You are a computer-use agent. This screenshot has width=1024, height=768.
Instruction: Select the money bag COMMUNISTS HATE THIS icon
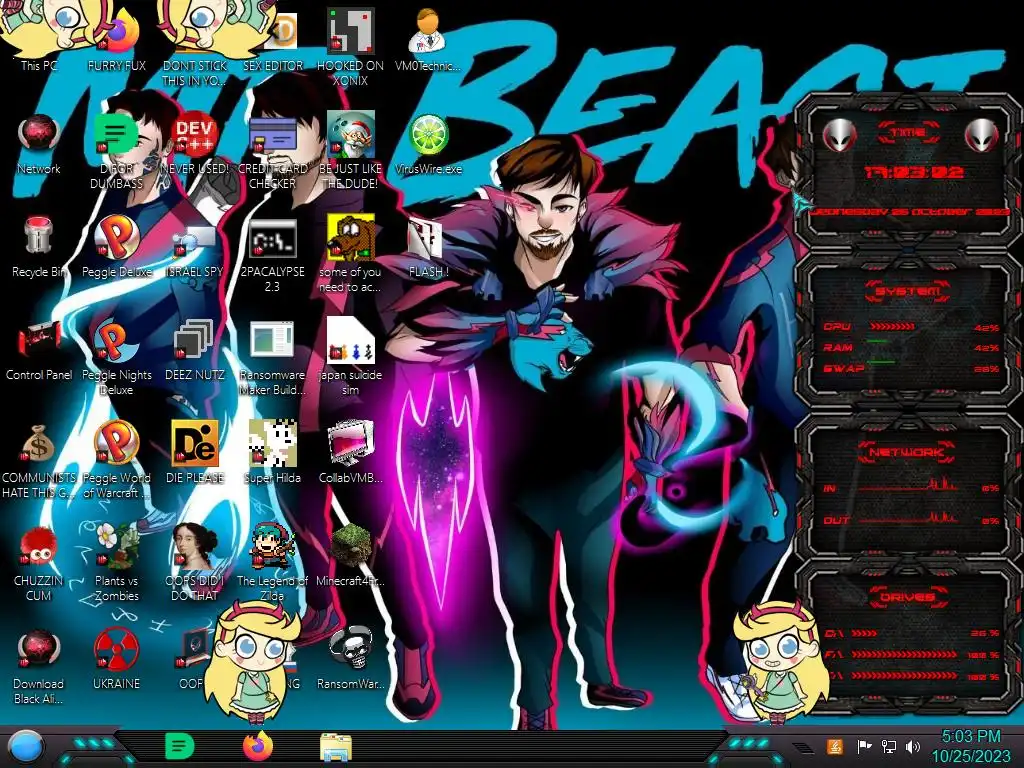click(x=39, y=460)
